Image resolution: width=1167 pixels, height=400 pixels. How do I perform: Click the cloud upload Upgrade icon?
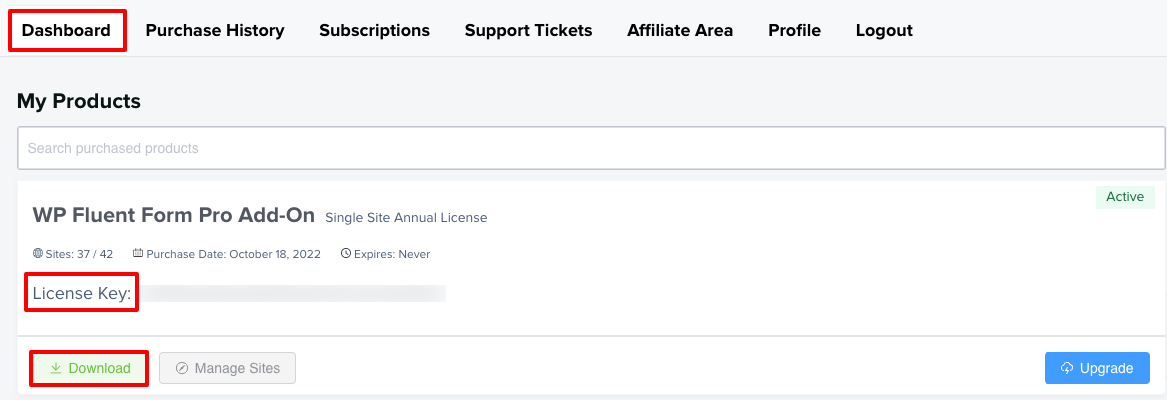[x=1067, y=368]
